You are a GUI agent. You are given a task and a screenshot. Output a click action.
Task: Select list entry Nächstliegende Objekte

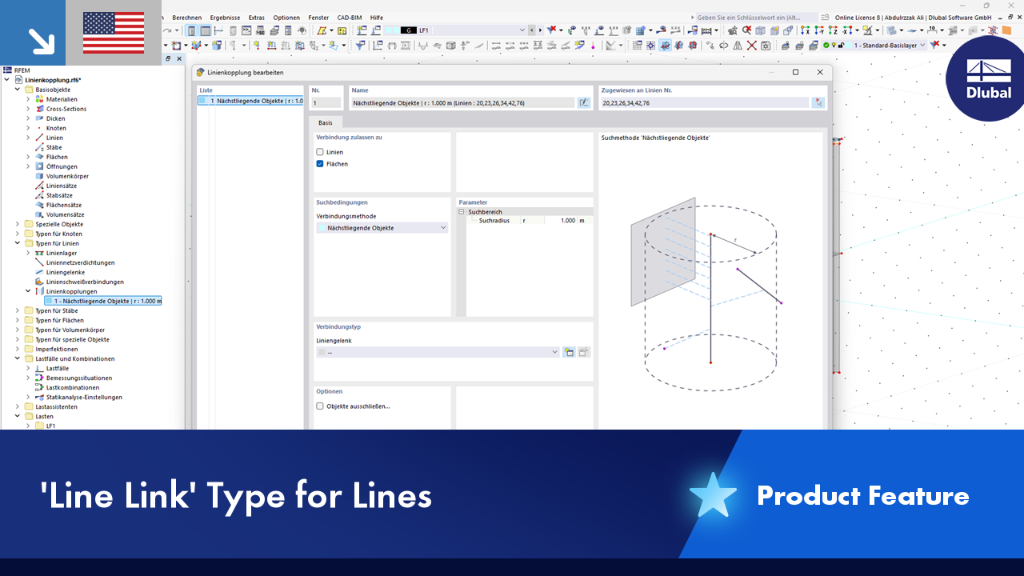click(251, 101)
